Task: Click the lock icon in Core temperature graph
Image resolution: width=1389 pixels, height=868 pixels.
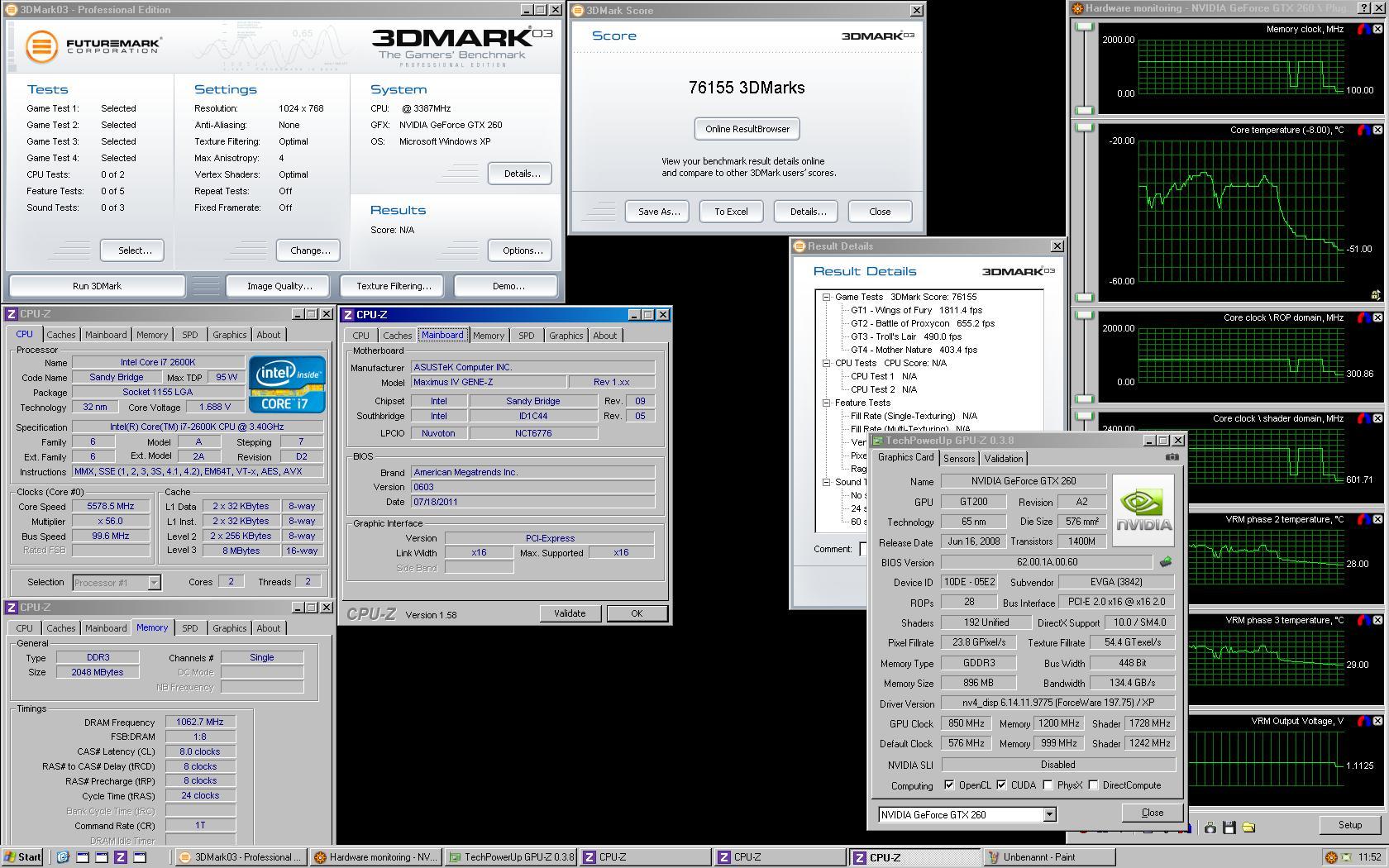Action: 1375,294
